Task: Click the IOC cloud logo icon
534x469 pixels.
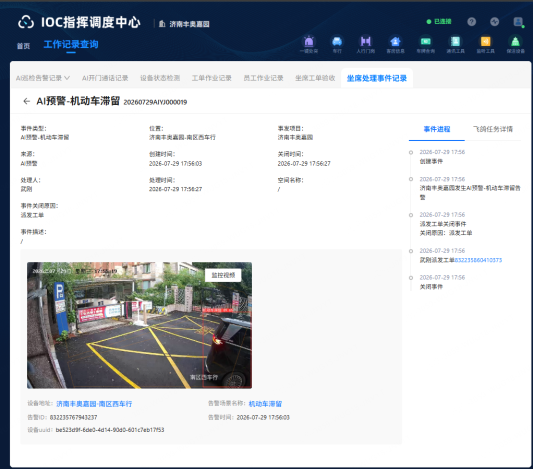Action: tap(26, 22)
